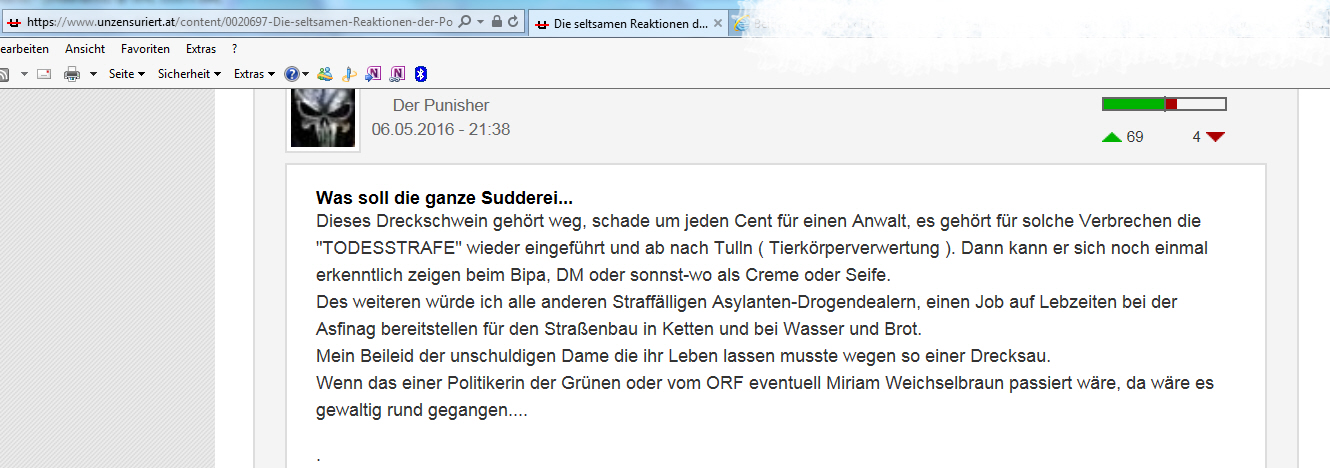The image size is (1330, 468).
Task: Downvote the comment with red arrow
Action: [x=1215, y=137]
